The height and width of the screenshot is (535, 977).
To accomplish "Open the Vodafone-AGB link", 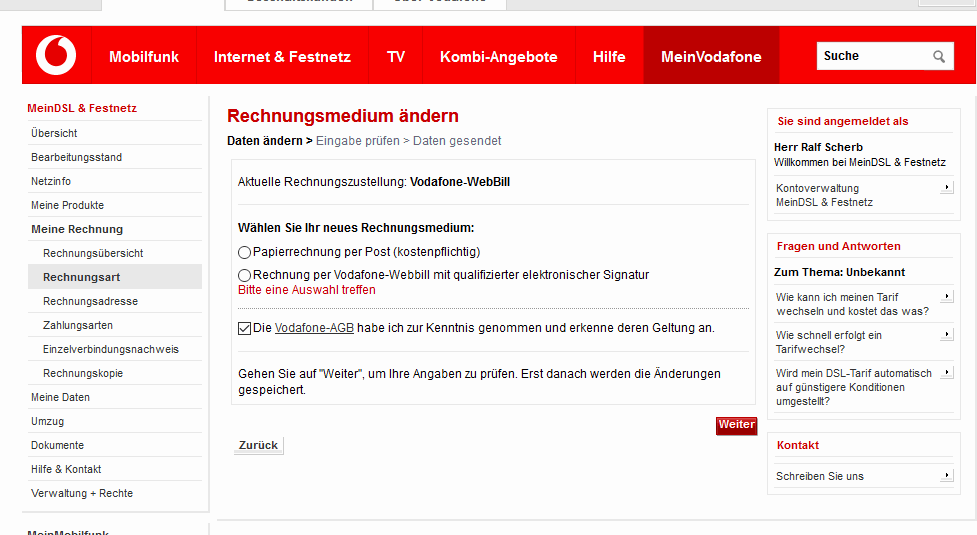I will point(314,328).
